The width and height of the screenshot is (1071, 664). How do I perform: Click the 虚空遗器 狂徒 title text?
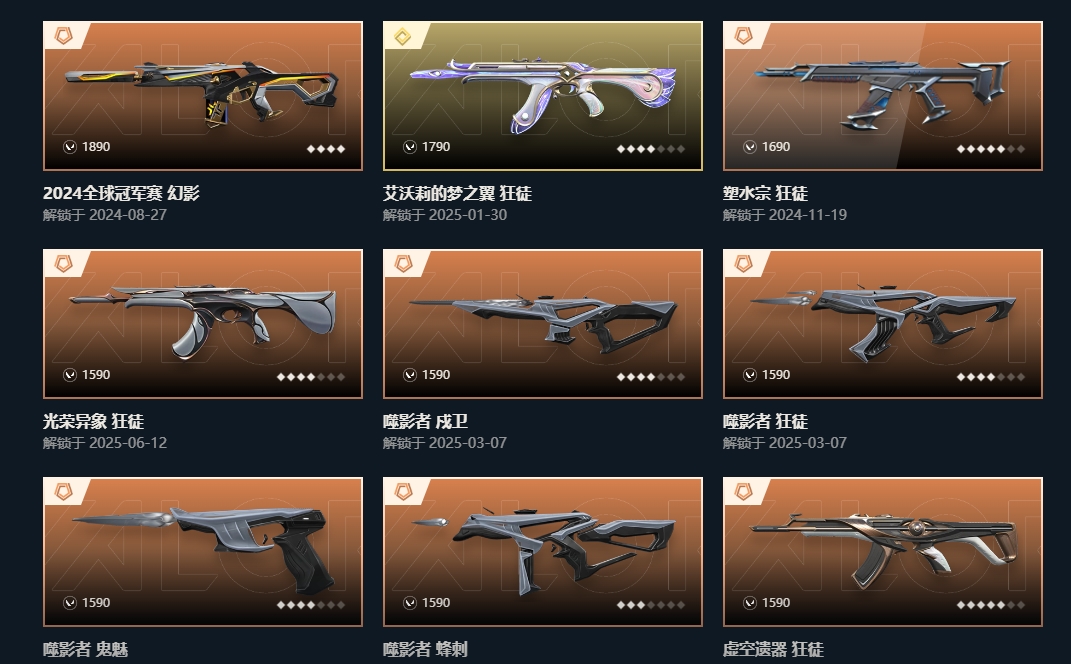point(773,649)
